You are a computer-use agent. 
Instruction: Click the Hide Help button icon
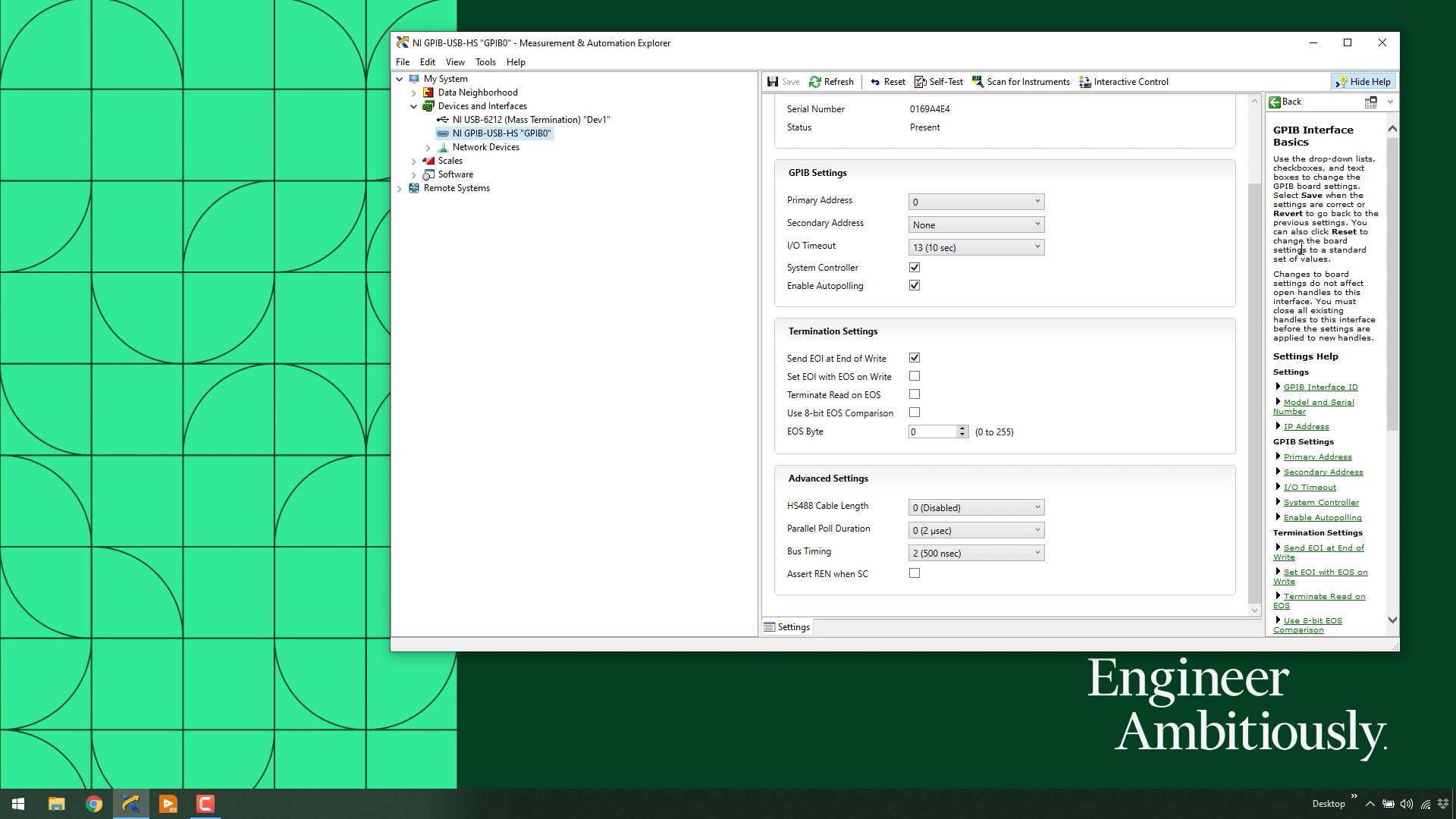(1341, 82)
